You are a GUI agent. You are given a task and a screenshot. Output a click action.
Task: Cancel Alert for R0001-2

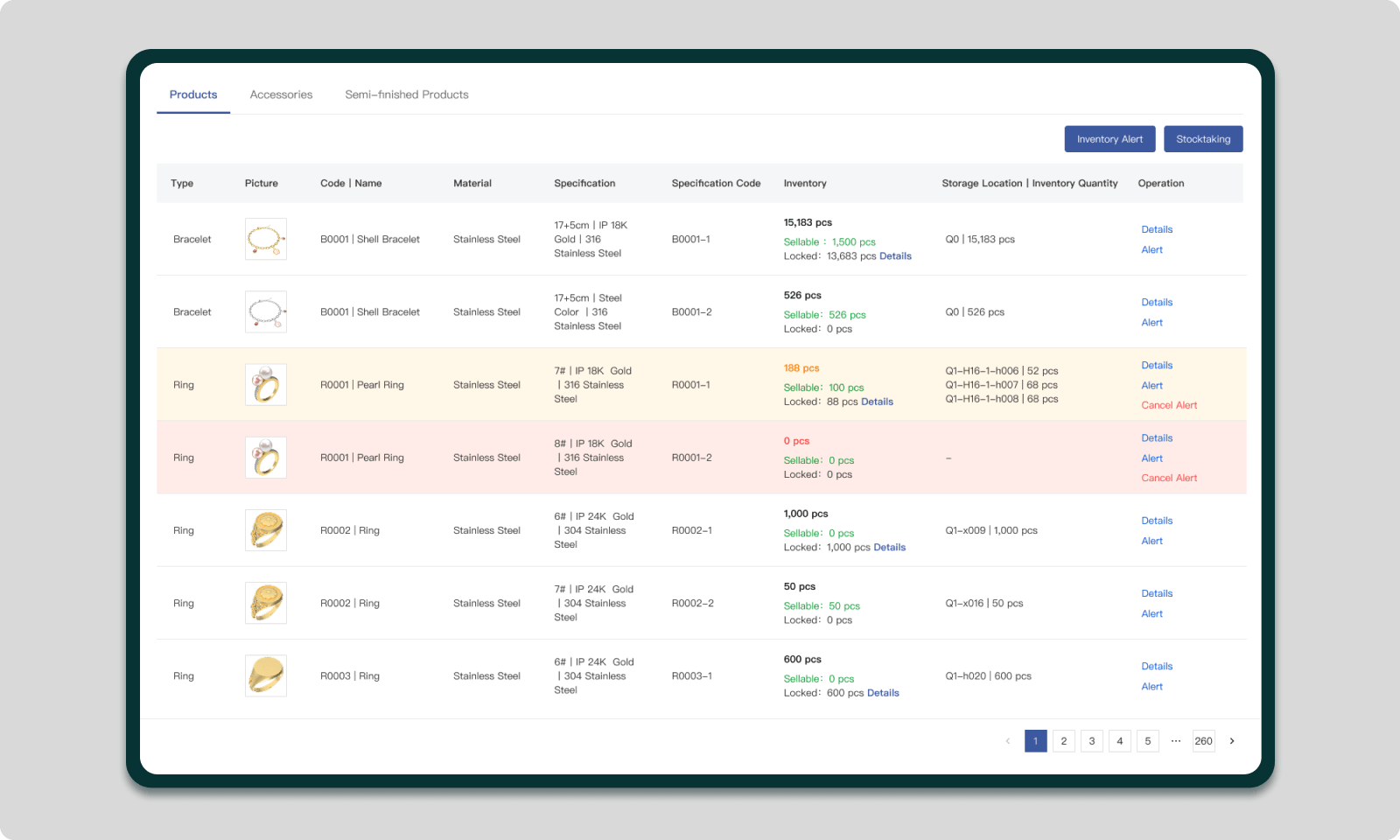tap(1169, 478)
